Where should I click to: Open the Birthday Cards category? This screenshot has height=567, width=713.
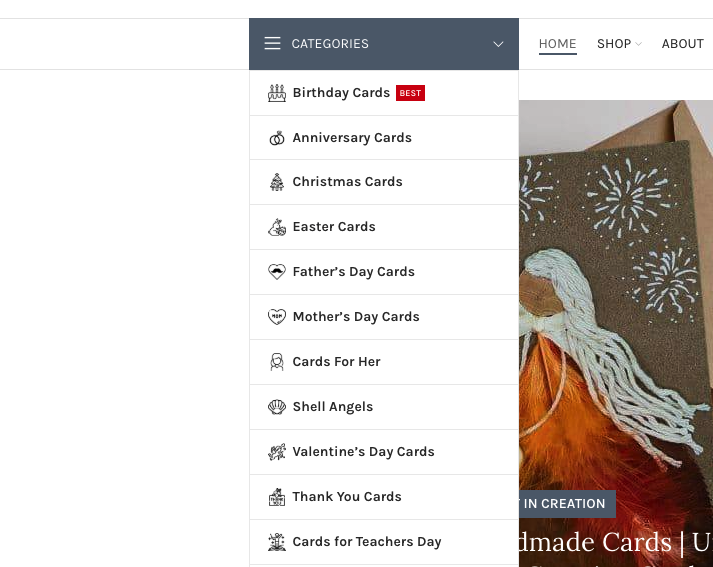pyautogui.click(x=341, y=93)
